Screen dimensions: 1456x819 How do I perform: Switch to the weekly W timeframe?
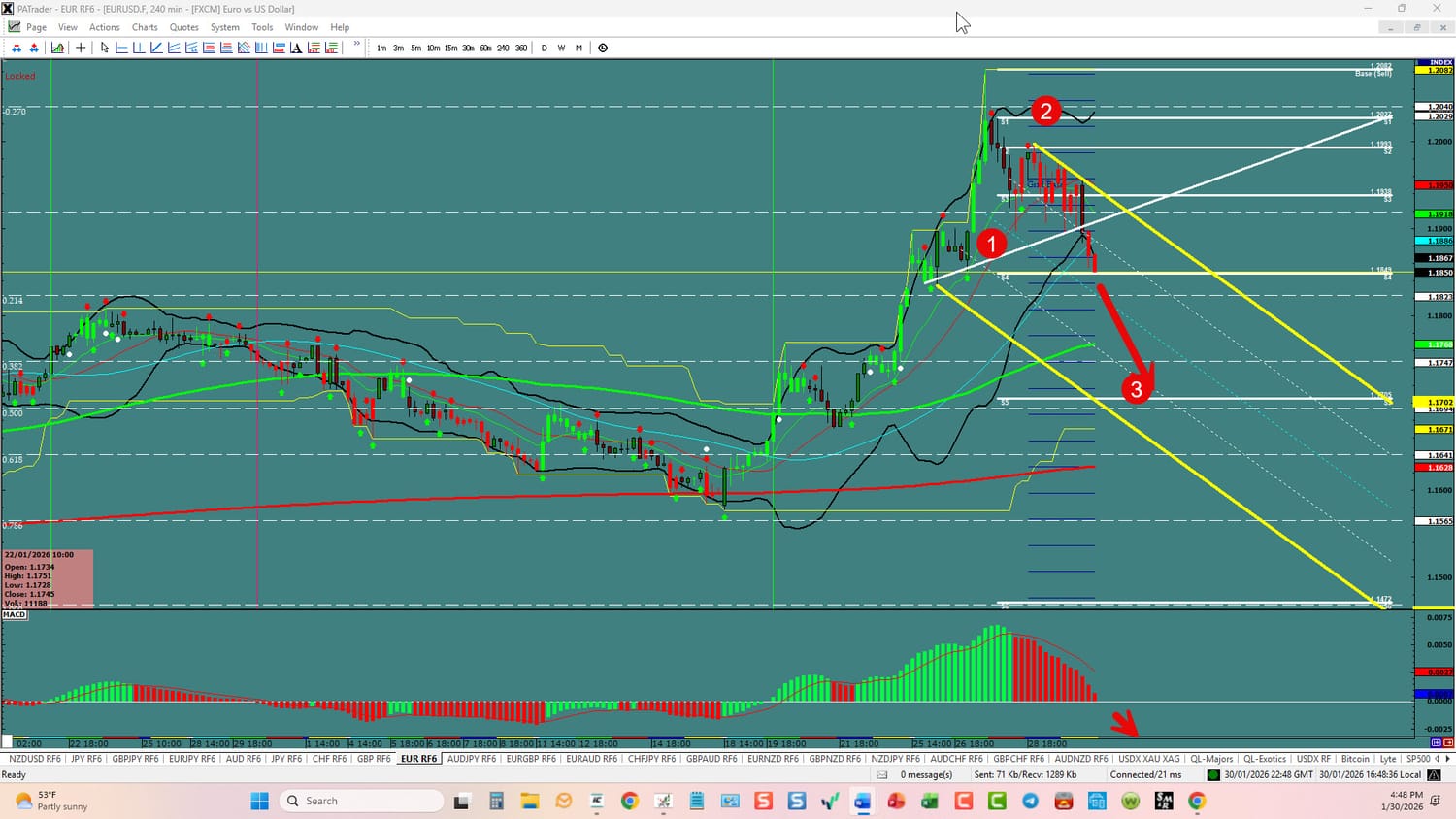[561, 48]
